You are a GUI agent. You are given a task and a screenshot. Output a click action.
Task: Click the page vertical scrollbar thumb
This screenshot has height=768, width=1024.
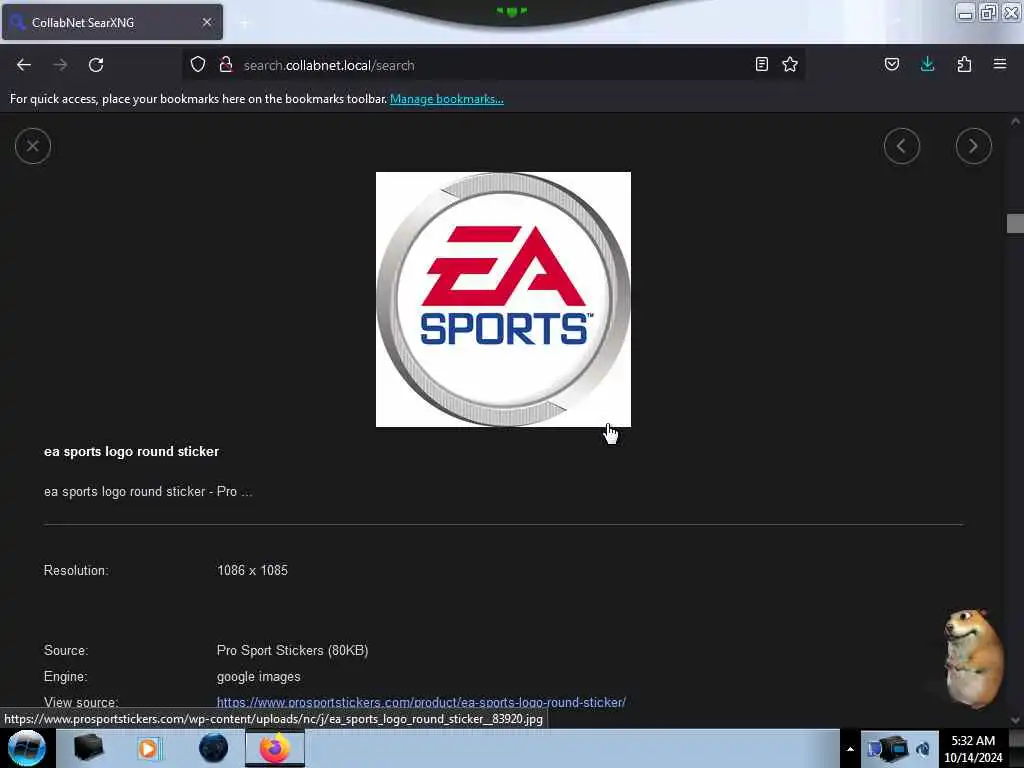tap(1015, 223)
